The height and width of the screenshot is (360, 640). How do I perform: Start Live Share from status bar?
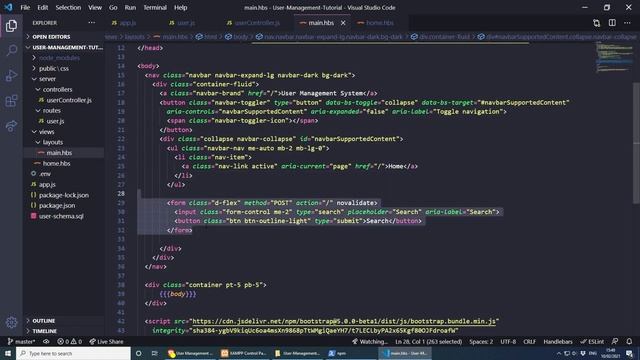click(x=106, y=341)
